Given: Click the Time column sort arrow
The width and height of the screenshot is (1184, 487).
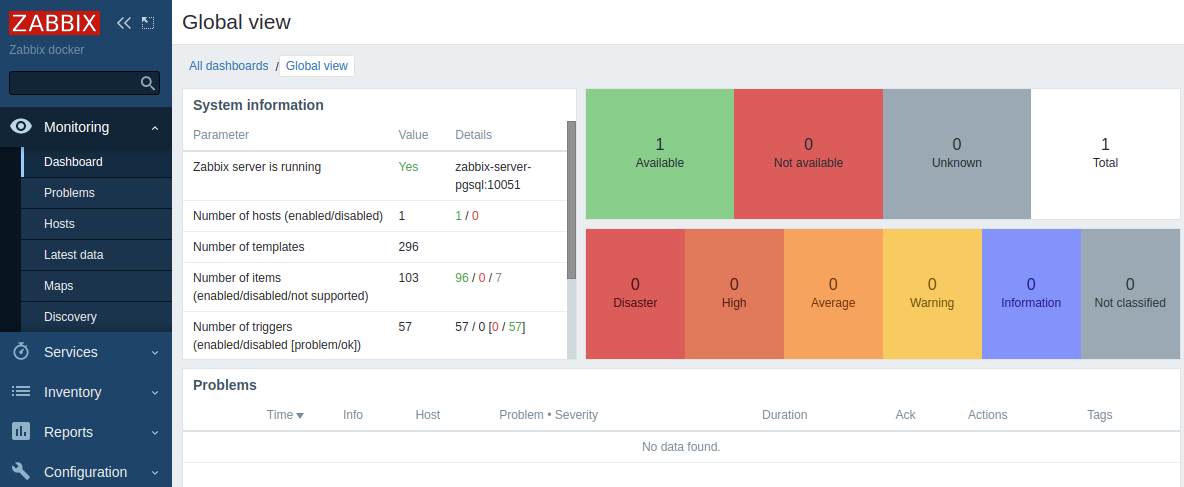Looking at the screenshot, I should click(300, 415).
